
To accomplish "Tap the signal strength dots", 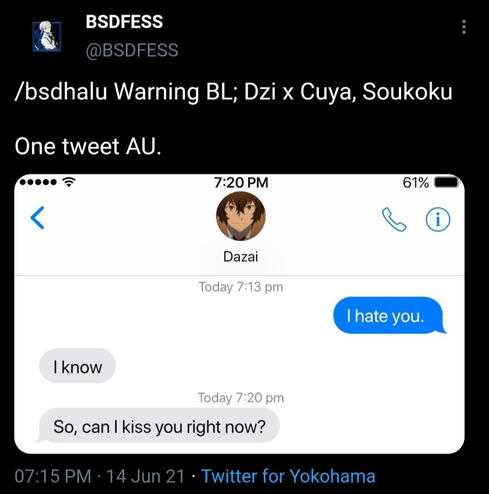I will 38,182.
